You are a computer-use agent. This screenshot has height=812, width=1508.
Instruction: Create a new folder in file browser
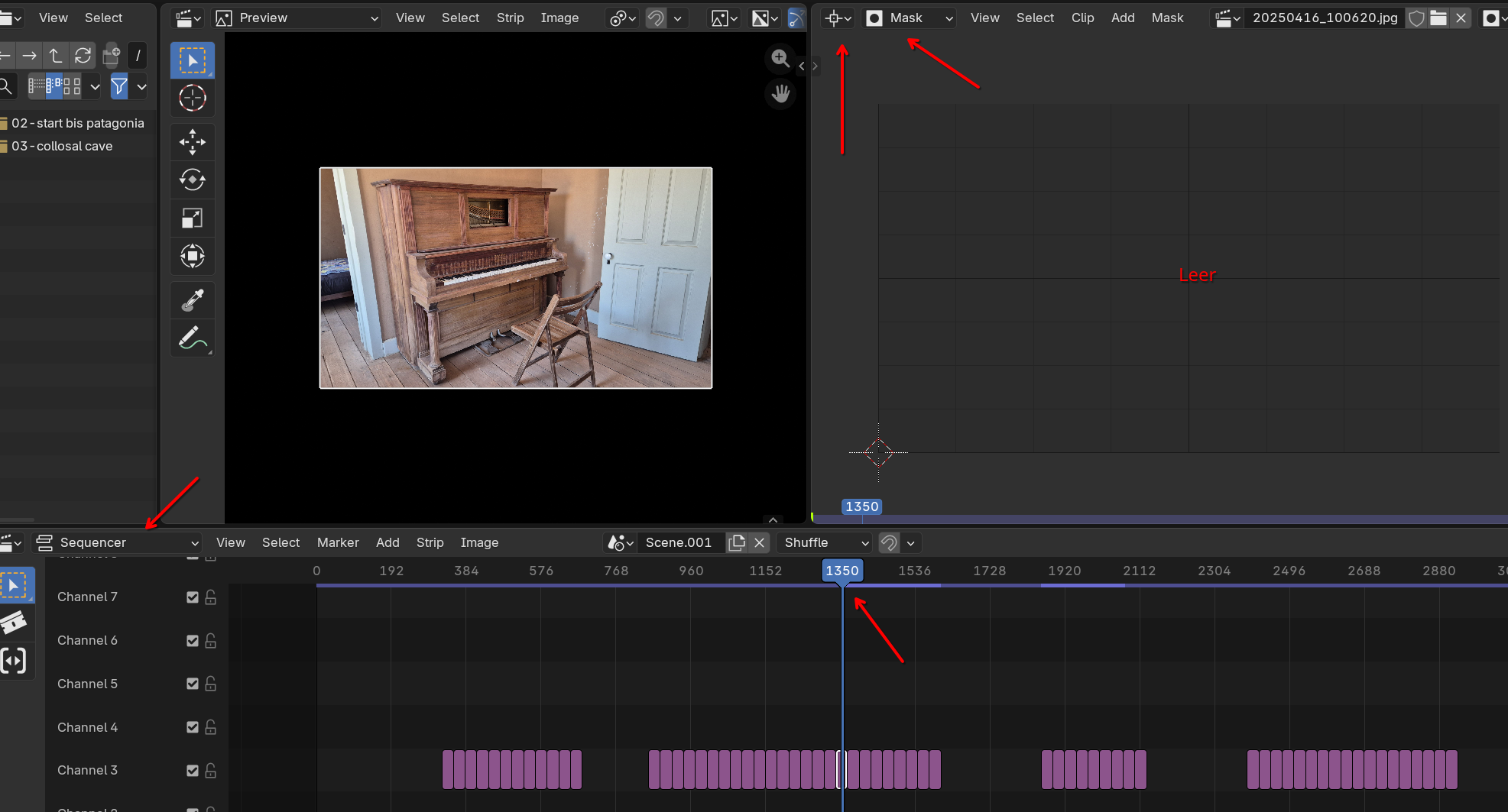coord(112,56)
